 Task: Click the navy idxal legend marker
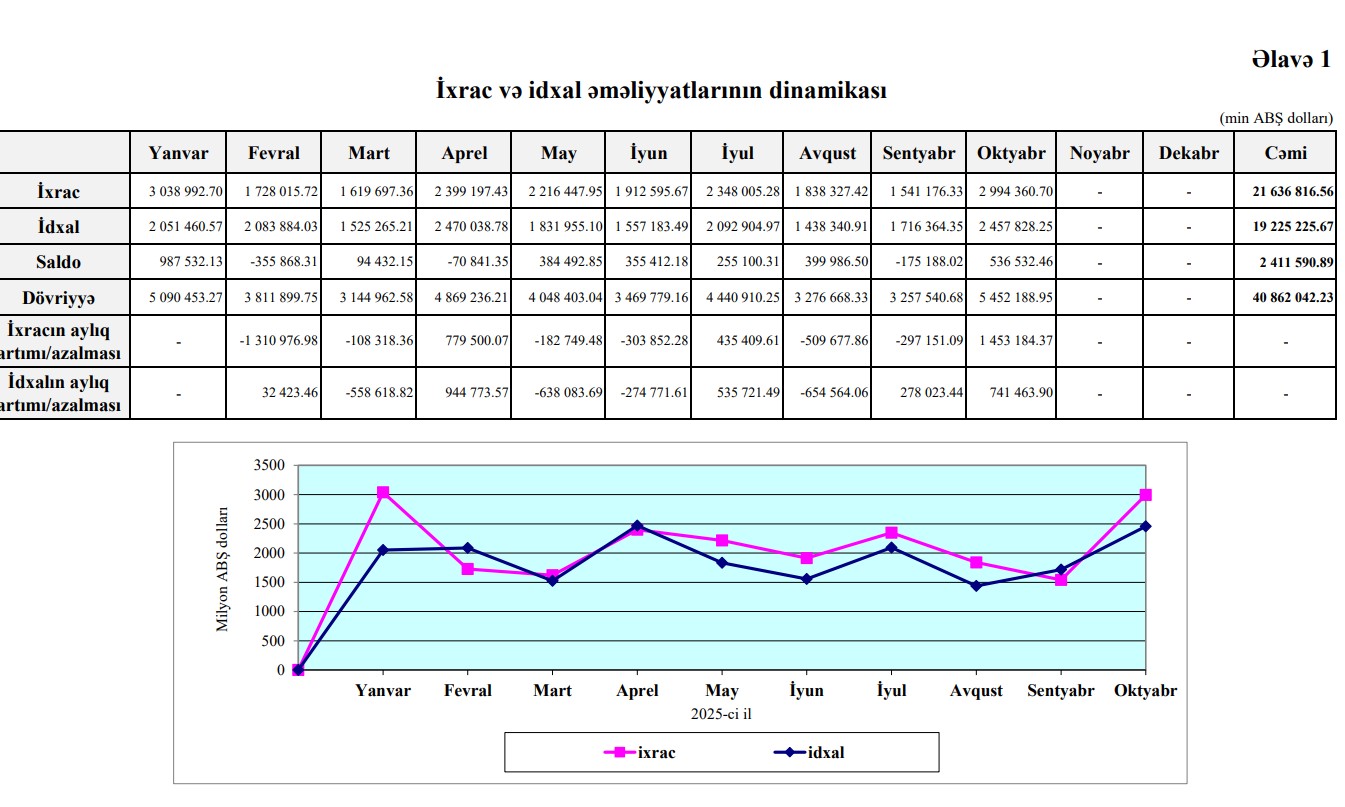(x=790, y=753)
